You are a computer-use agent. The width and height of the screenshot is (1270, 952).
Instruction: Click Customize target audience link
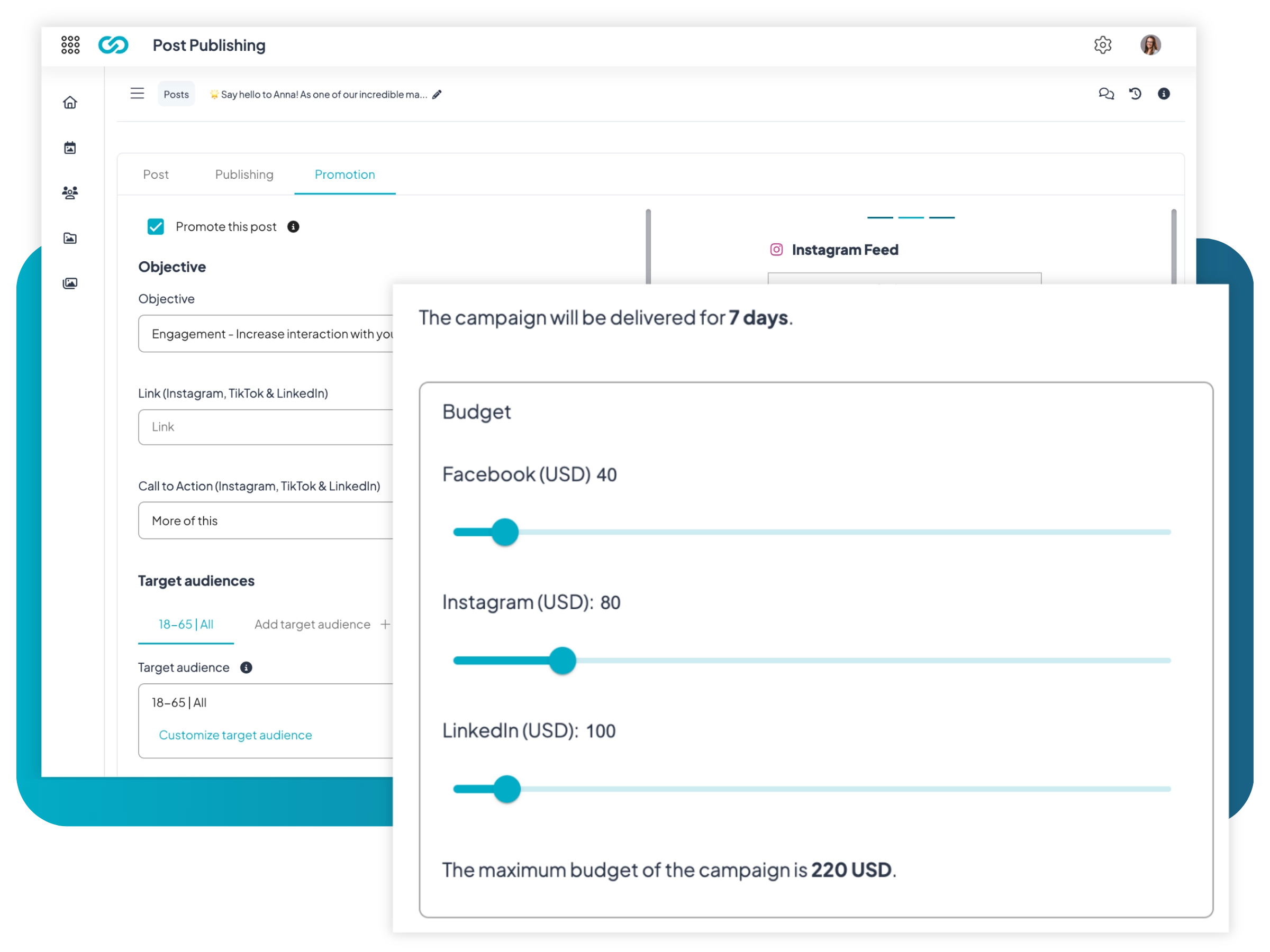pos(235,735)
